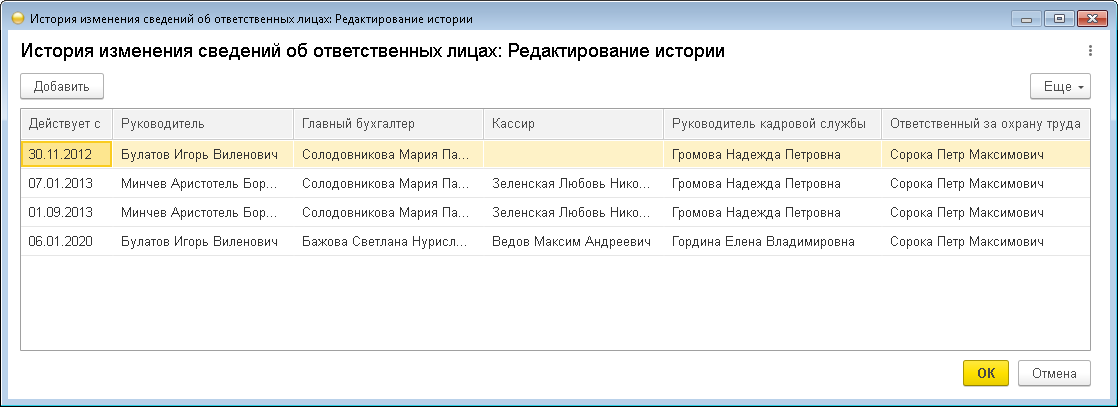Confirm with the yellow OK button
Screen dimensions: 1118x407
986,373
